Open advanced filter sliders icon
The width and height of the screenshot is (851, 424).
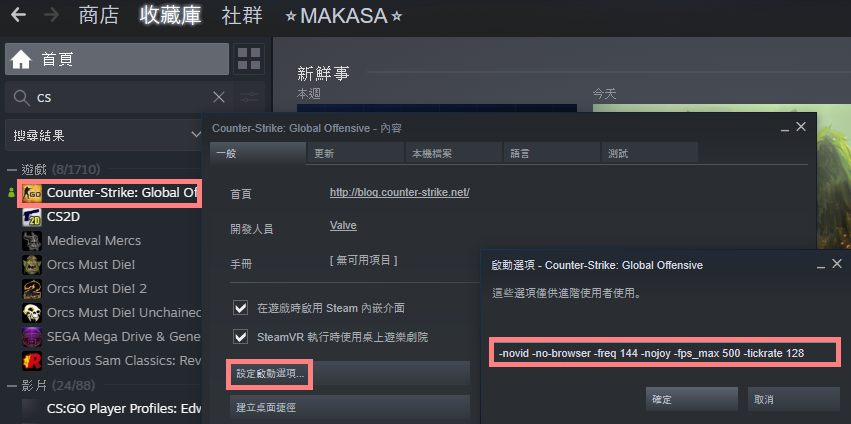point(249,97)
